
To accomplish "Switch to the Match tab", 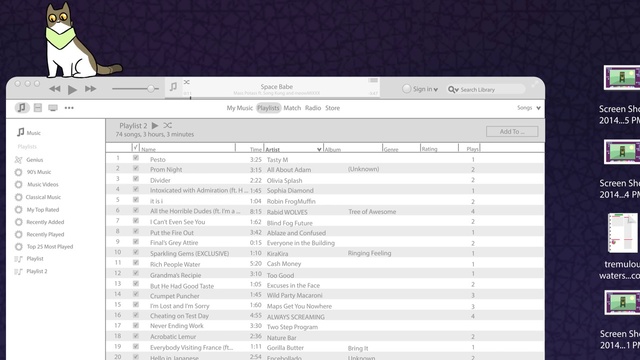I will click(292, 108).
